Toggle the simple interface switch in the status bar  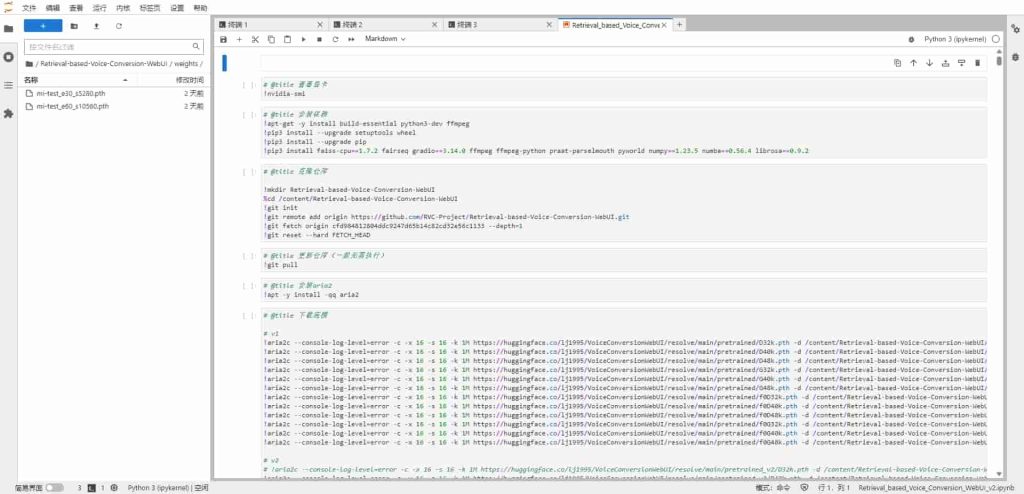click(54, 487)
